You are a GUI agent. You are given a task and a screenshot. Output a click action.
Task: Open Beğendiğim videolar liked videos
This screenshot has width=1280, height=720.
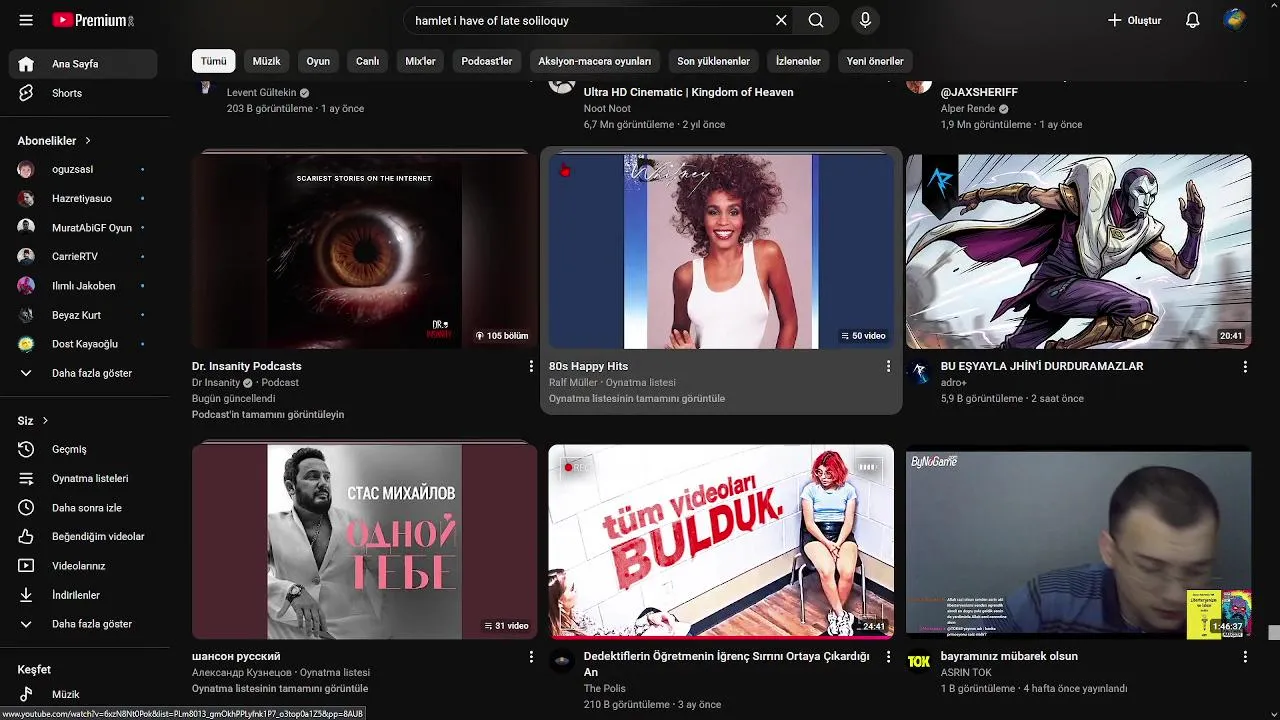[84, 537]
